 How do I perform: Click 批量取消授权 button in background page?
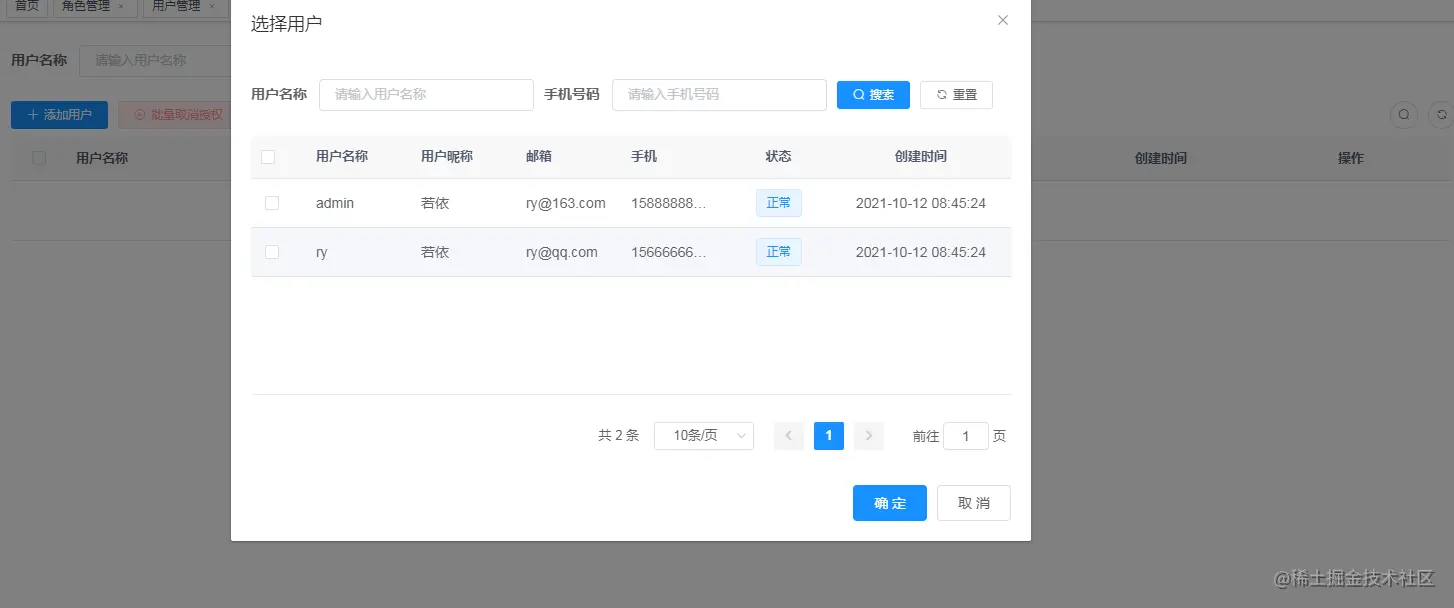coord(175,115)
